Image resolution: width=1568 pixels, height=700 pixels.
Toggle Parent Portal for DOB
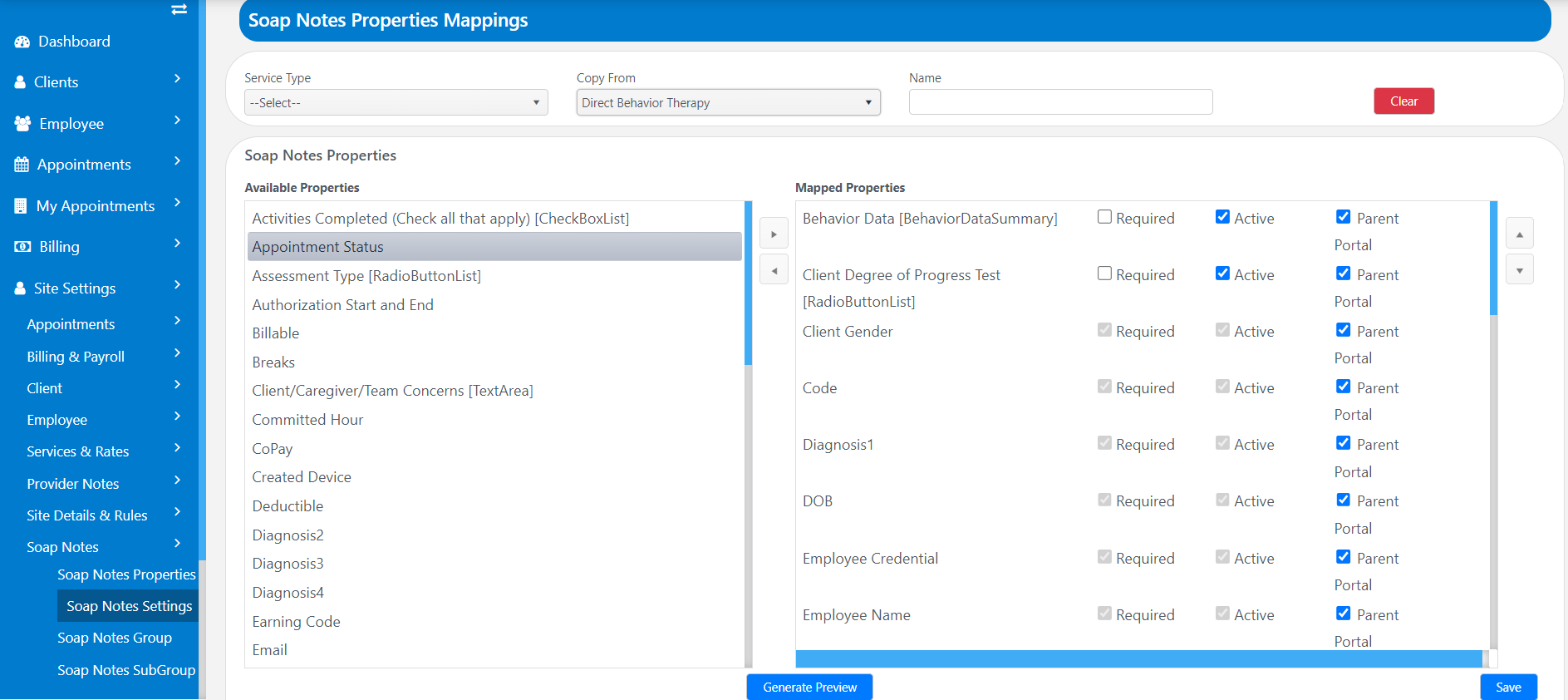point(1343,500)
